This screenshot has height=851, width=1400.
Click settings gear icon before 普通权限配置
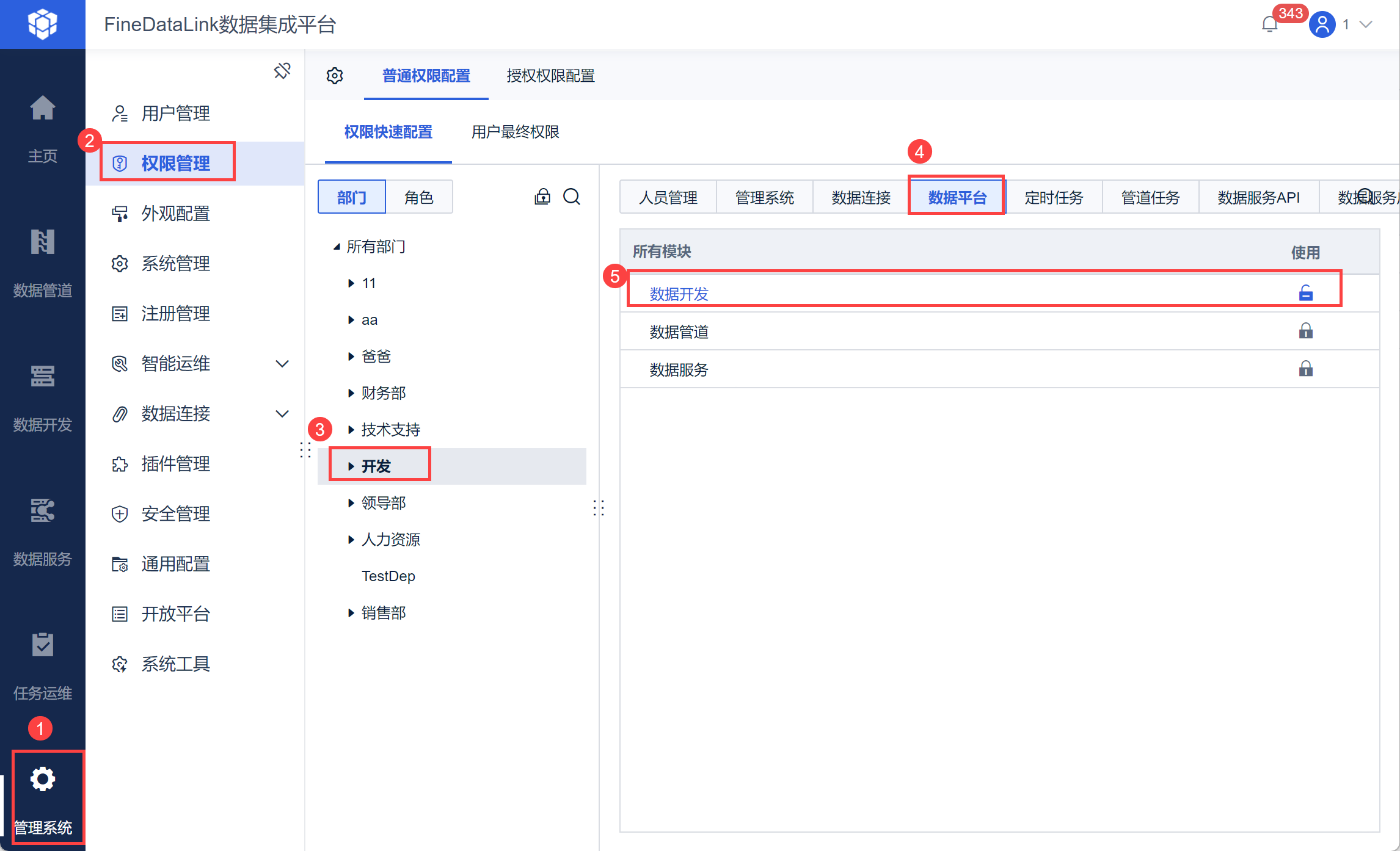click(x=335, y=76)
